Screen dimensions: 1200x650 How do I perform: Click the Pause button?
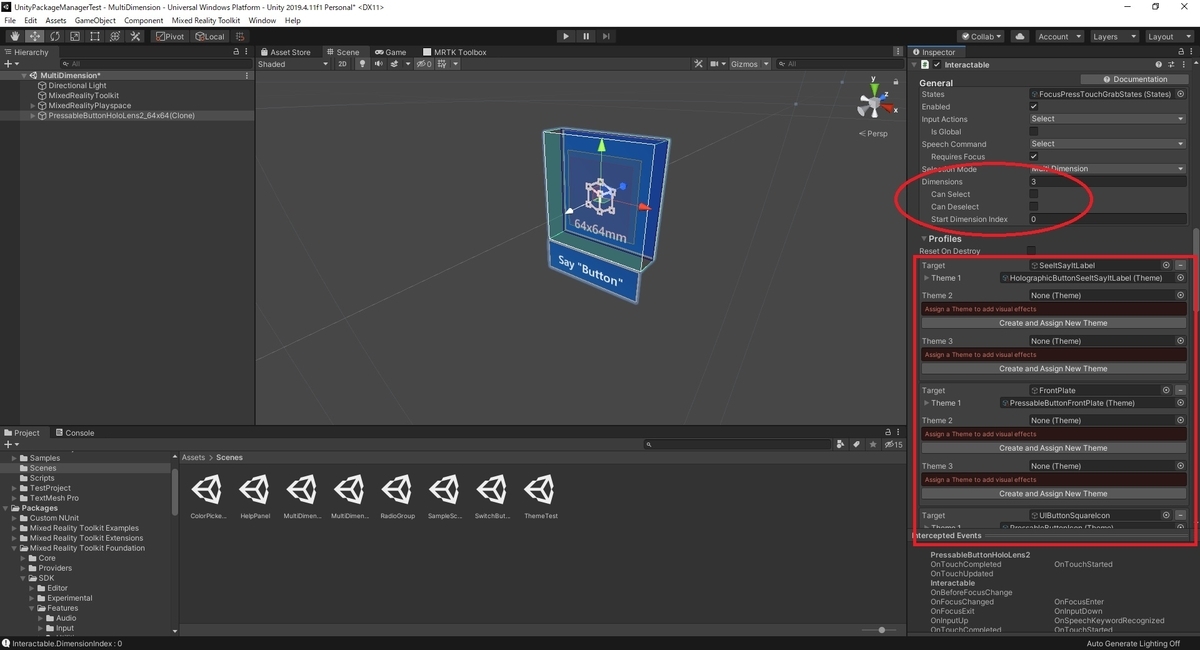coord(587,36)
